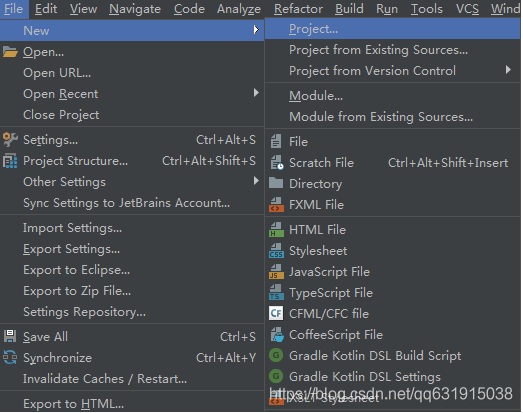Click the Gradle Kotlin DSL Build Script icon
This screenshot has height=413, width=523.
click(x=276, y=356)
